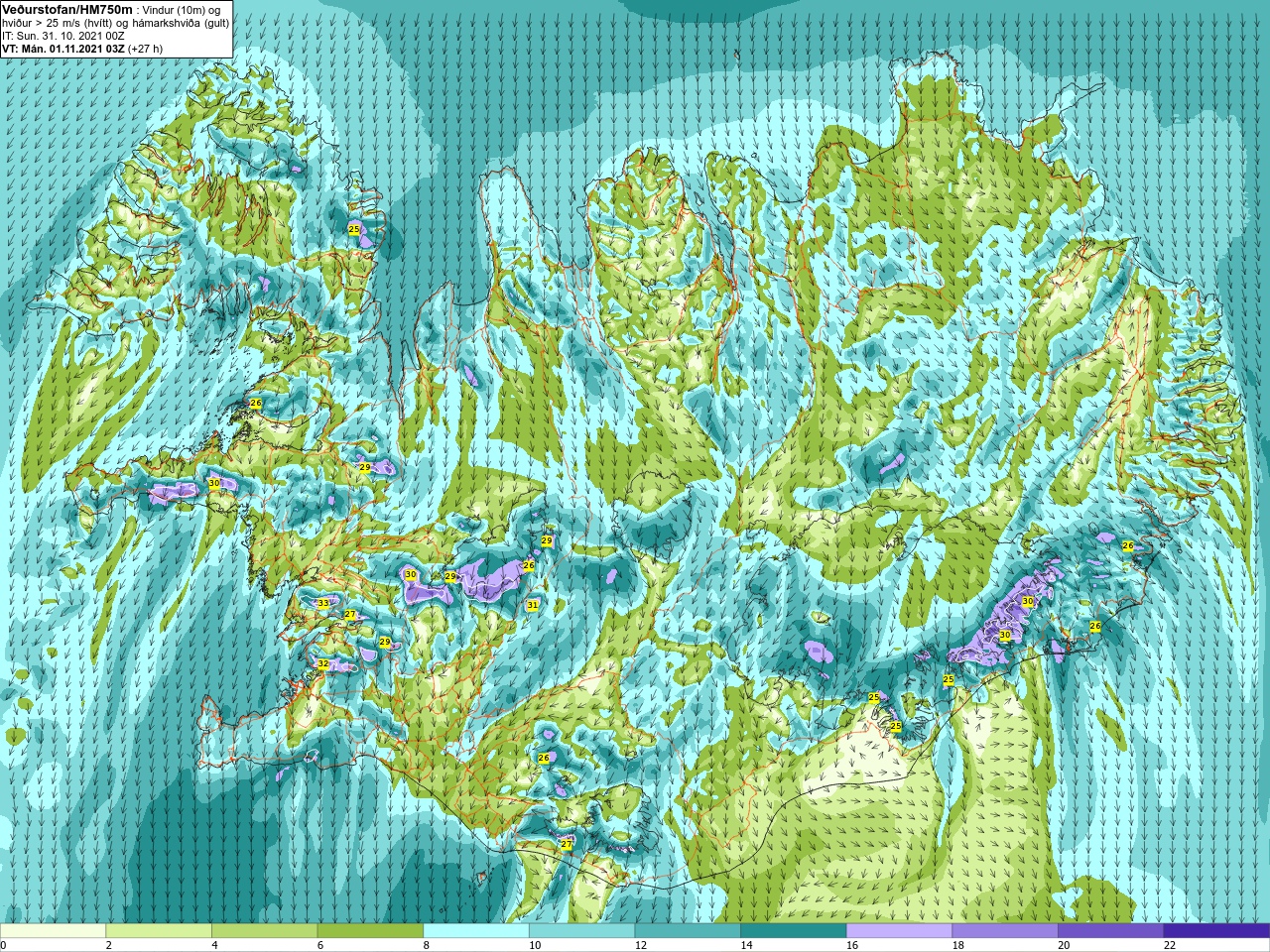Select the 18–20 m/s purple legend swatch
1270x952 pixels.
click(x=1005, y=931)
